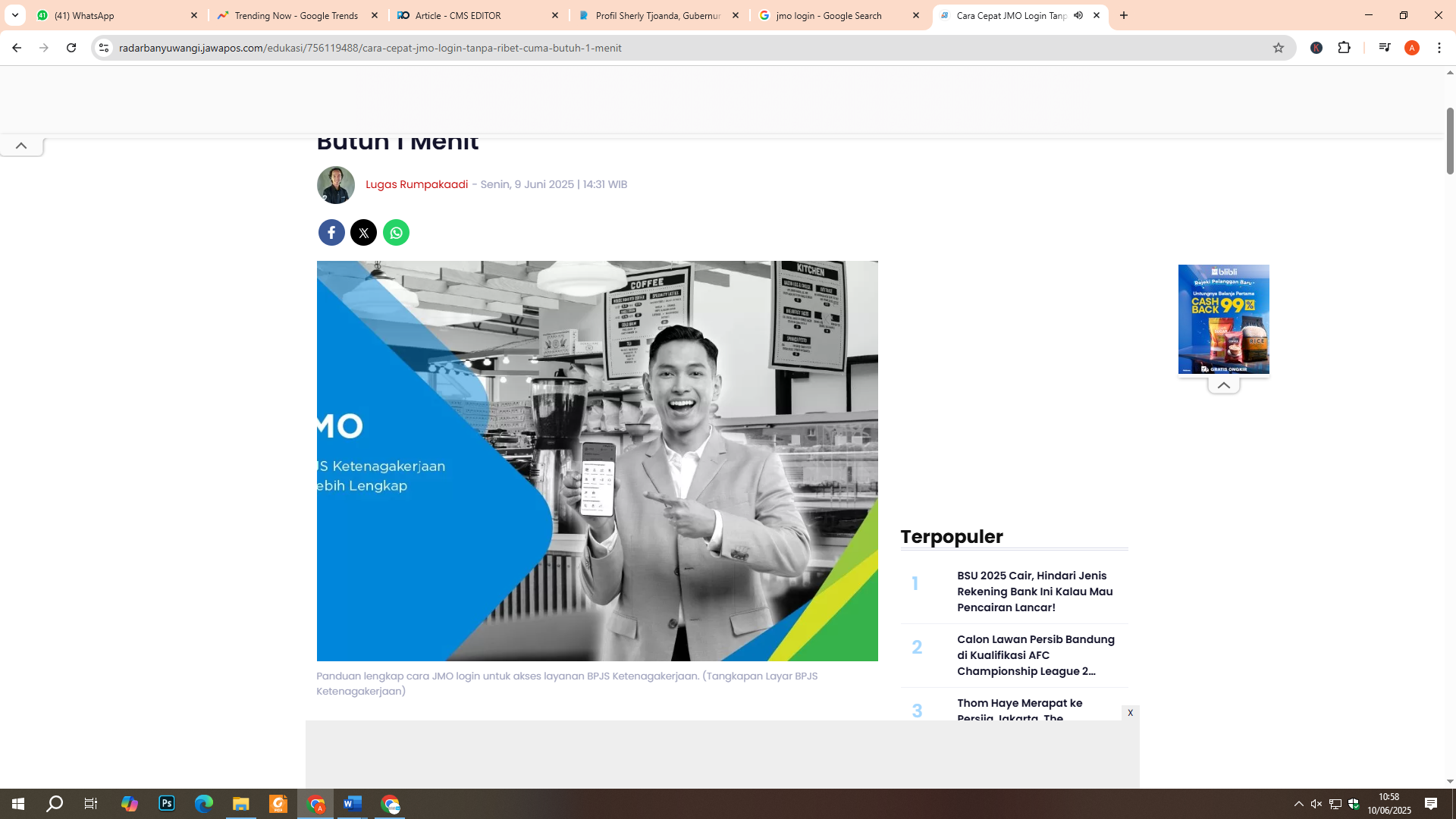The width and height of the screenshot is (1456, 819).
Task: Click the page vertical scrollbar thumb
Action: tap(1450, 141)
